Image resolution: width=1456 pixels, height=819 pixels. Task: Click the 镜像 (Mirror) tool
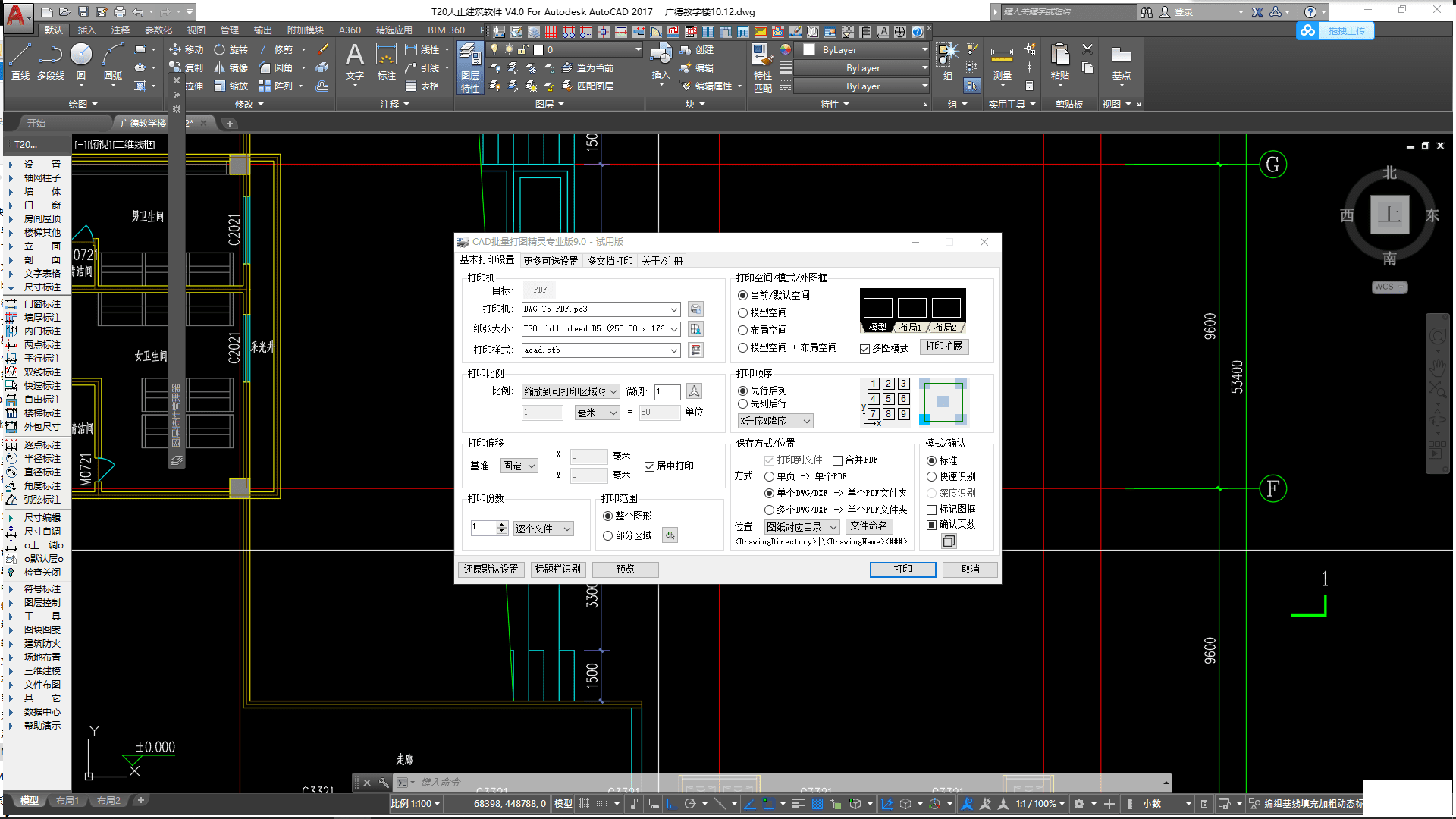[x=231, y=67]
